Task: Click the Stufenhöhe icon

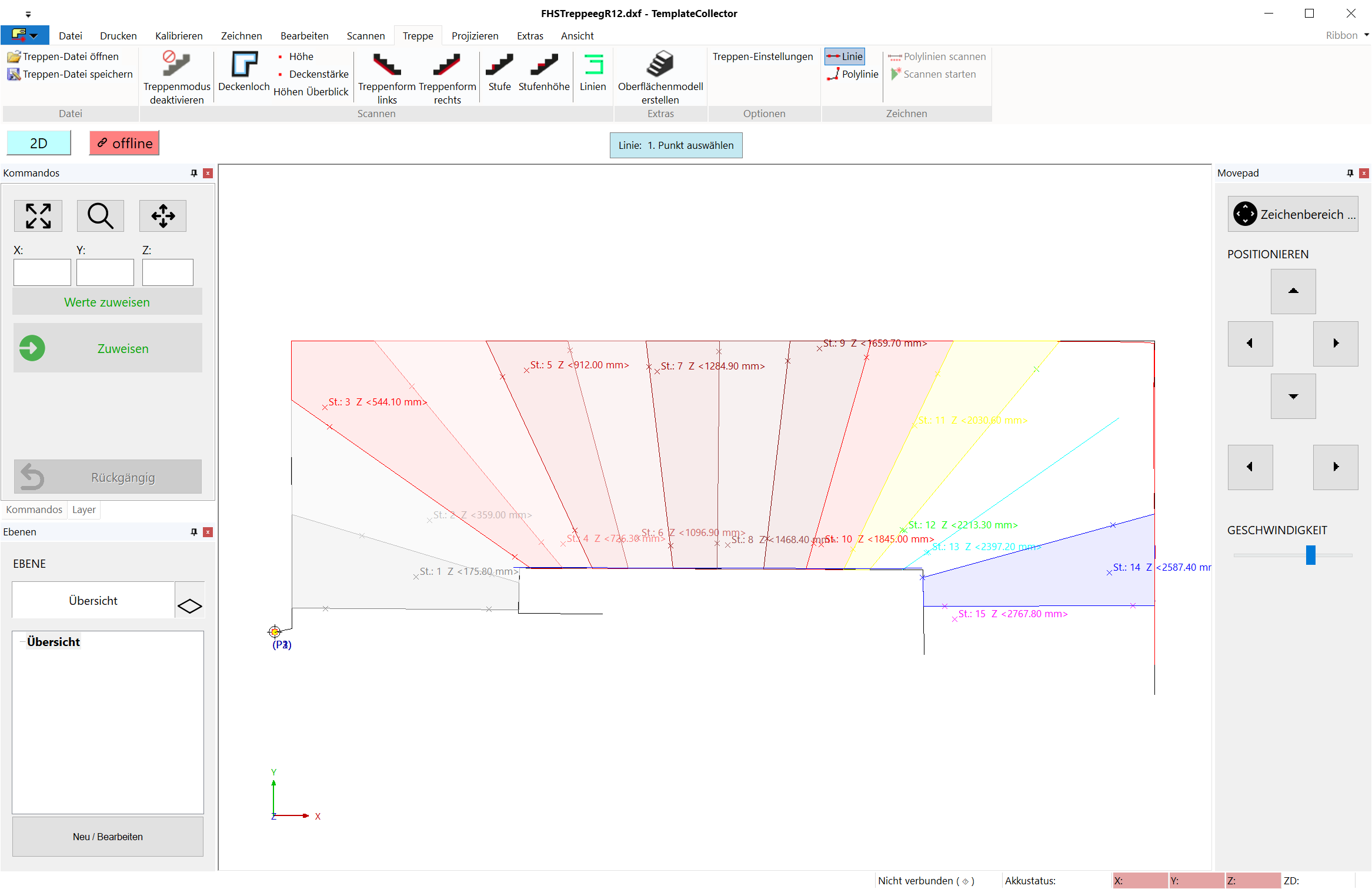Action: (543, 65)
